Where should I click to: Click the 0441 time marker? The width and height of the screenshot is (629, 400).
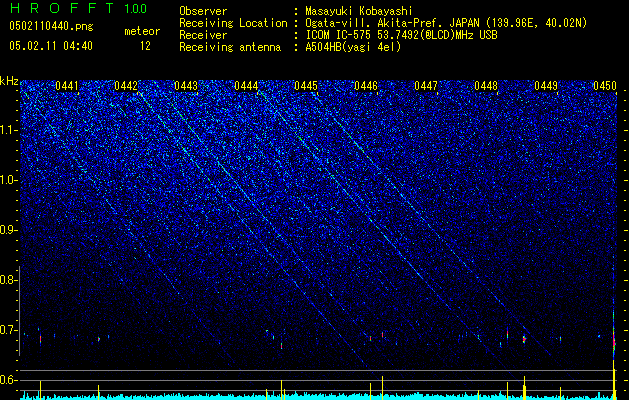67,86
